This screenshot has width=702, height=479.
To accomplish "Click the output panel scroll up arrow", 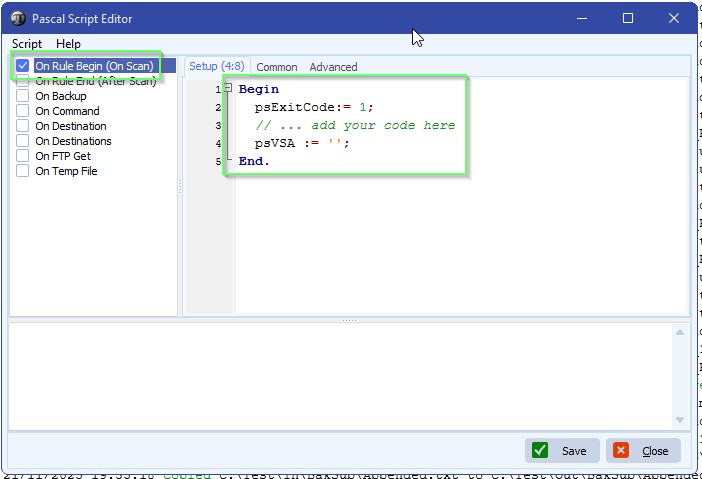I will (680, 332).
